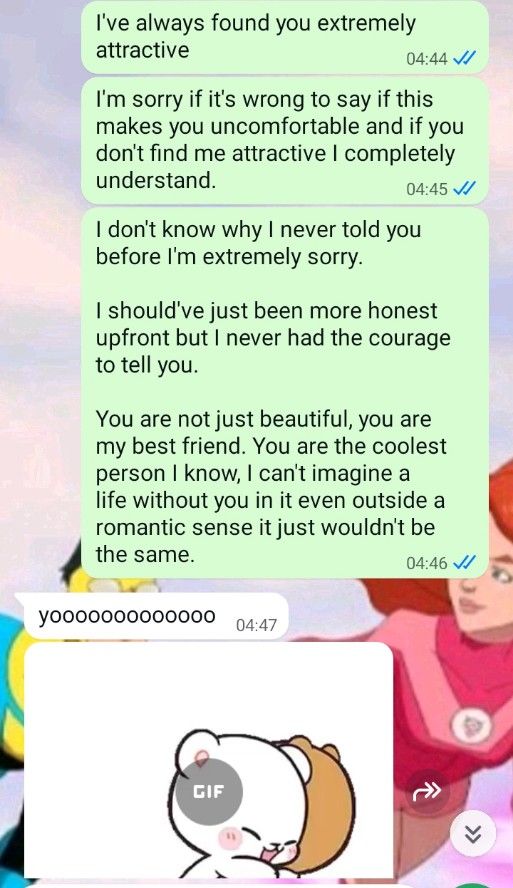
Task: Tap the 04:44 timestamp in the first bubble
Action: tap(427, 58)
